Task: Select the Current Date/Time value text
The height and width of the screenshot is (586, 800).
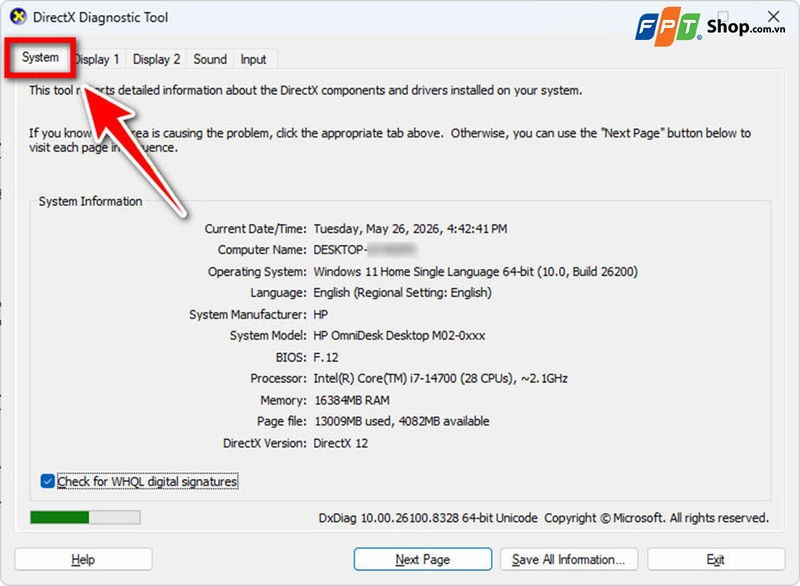Action: click(410, 228)
